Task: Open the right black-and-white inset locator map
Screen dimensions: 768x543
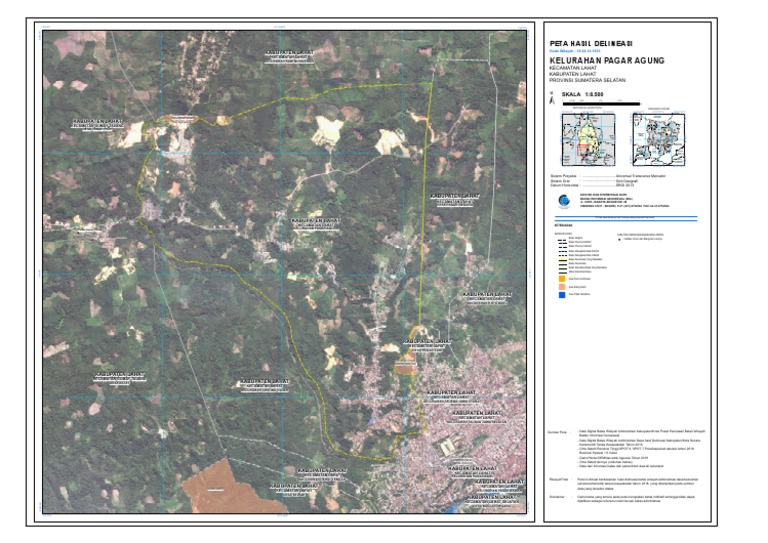Action: (658, 140)
